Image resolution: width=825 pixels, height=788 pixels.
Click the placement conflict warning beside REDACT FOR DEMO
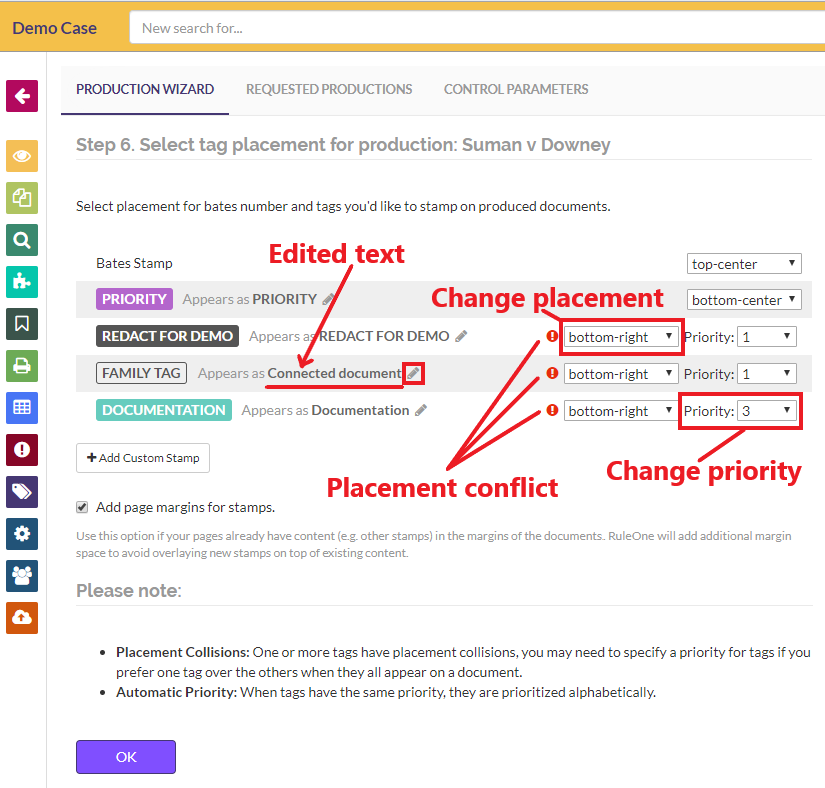coord(551,336)
